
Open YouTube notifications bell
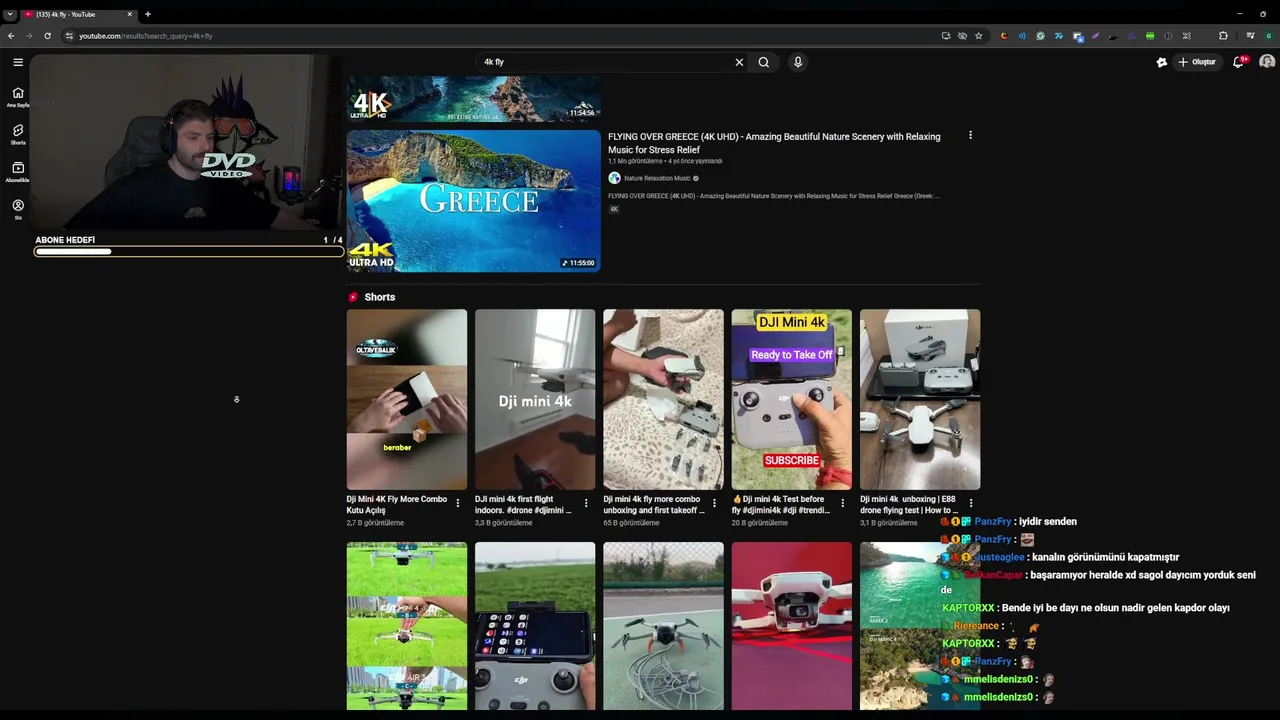[1239, 62]
